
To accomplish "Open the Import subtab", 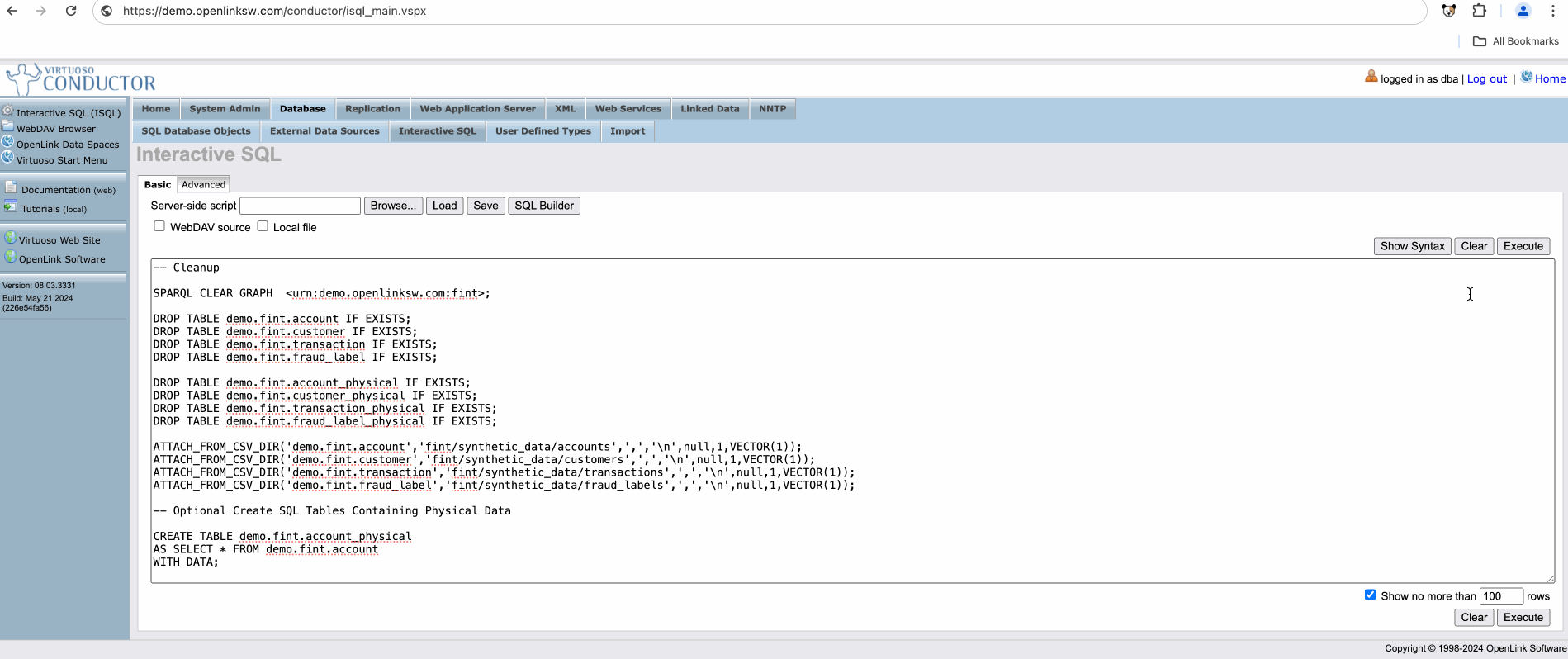I will [x=628, y=131].
